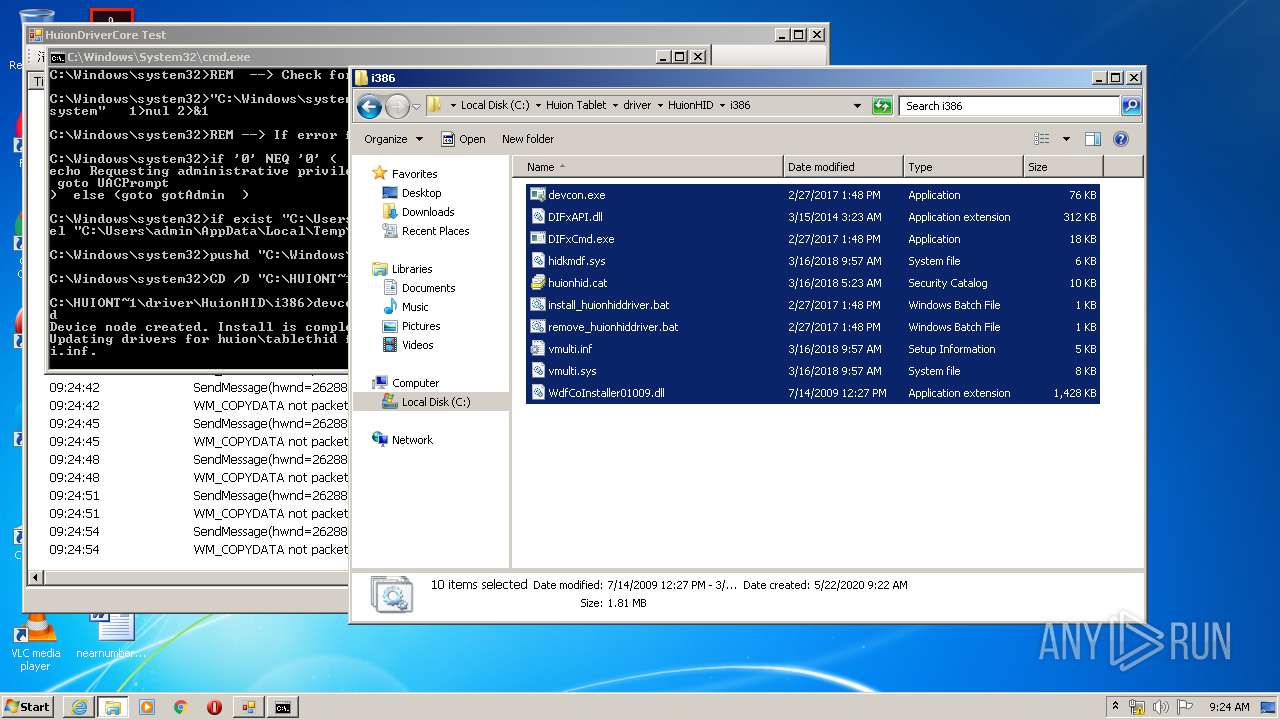1280x720 pixels.
Task: Click scroll-left arrow in HuionDriverCore Test window
Action: tap(37, 577)
